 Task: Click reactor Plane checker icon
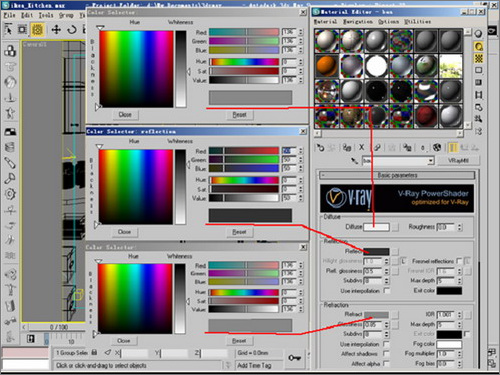point(10,132)
